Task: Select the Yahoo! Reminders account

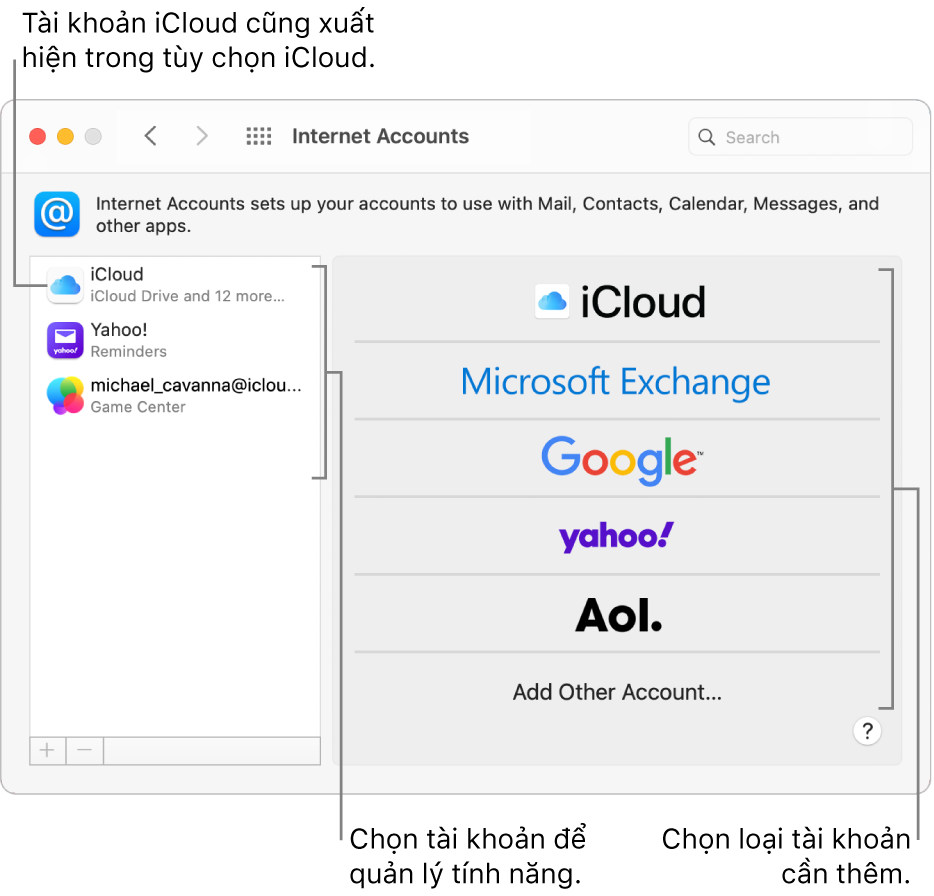Action: click(x=175, y=340)
